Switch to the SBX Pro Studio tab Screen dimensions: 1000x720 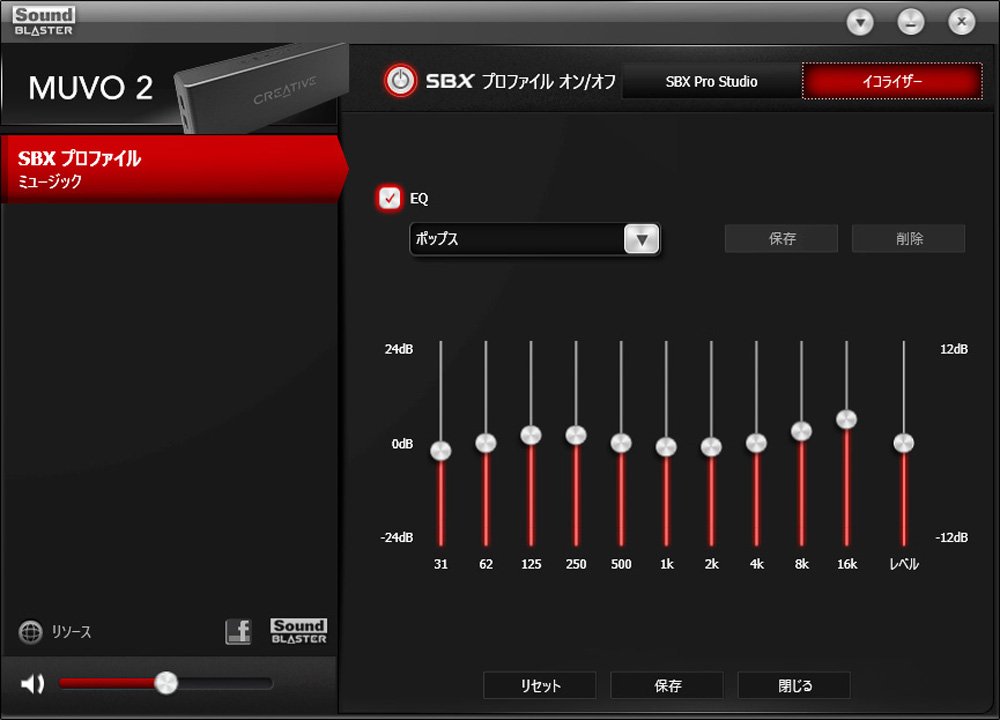click(711, 82)
